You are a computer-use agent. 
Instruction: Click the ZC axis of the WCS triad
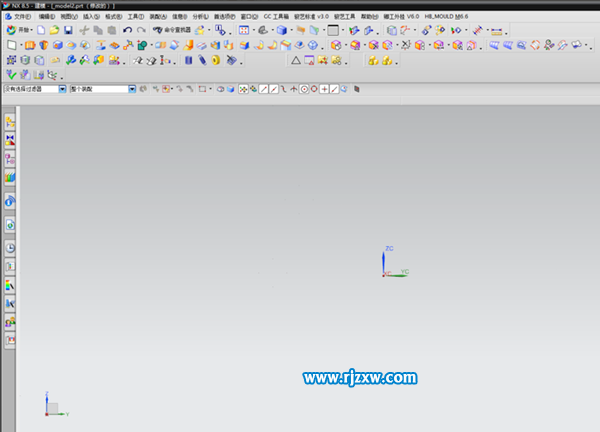(383, 261)
